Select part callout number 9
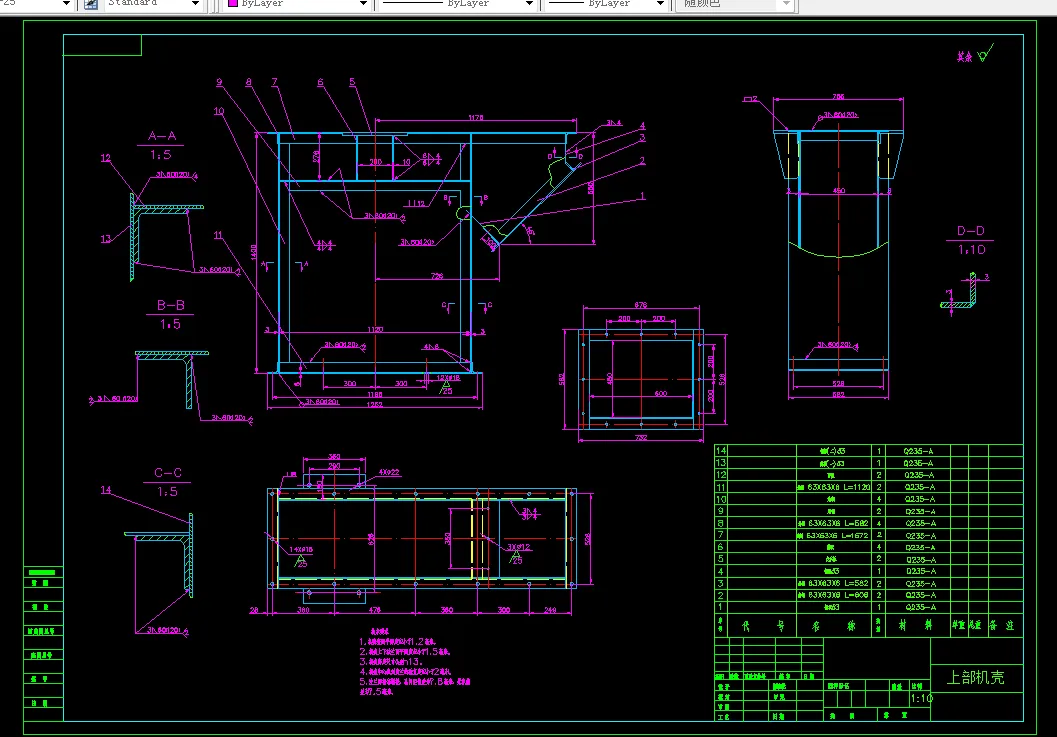 tap(219, 82)
